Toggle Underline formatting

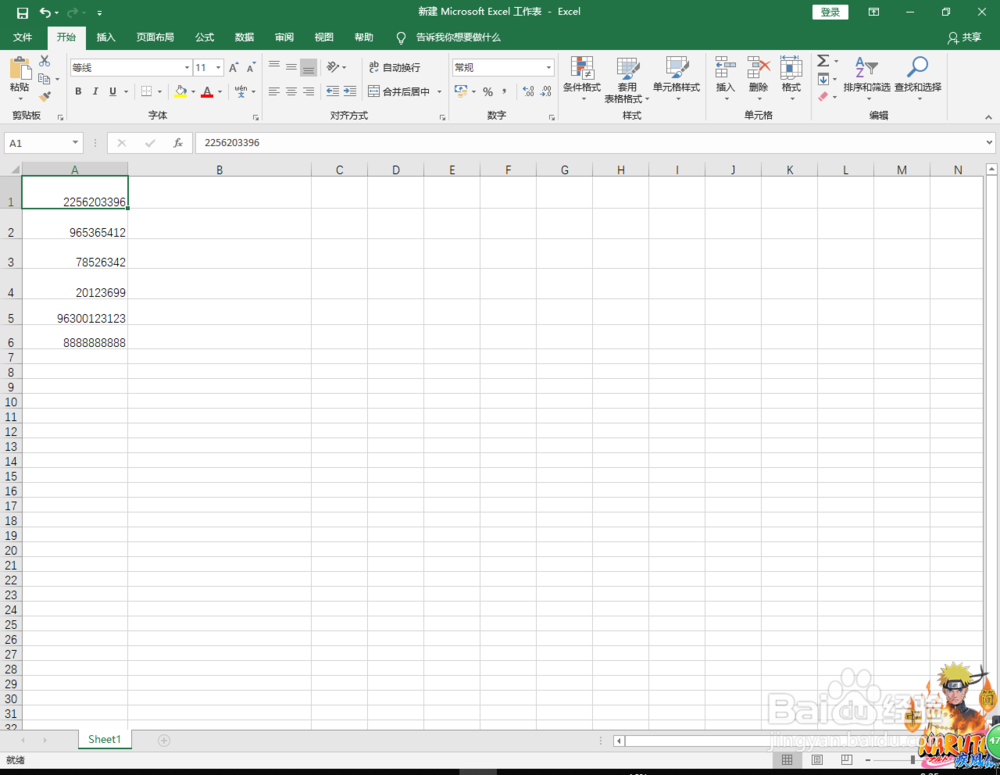(113, 91)
